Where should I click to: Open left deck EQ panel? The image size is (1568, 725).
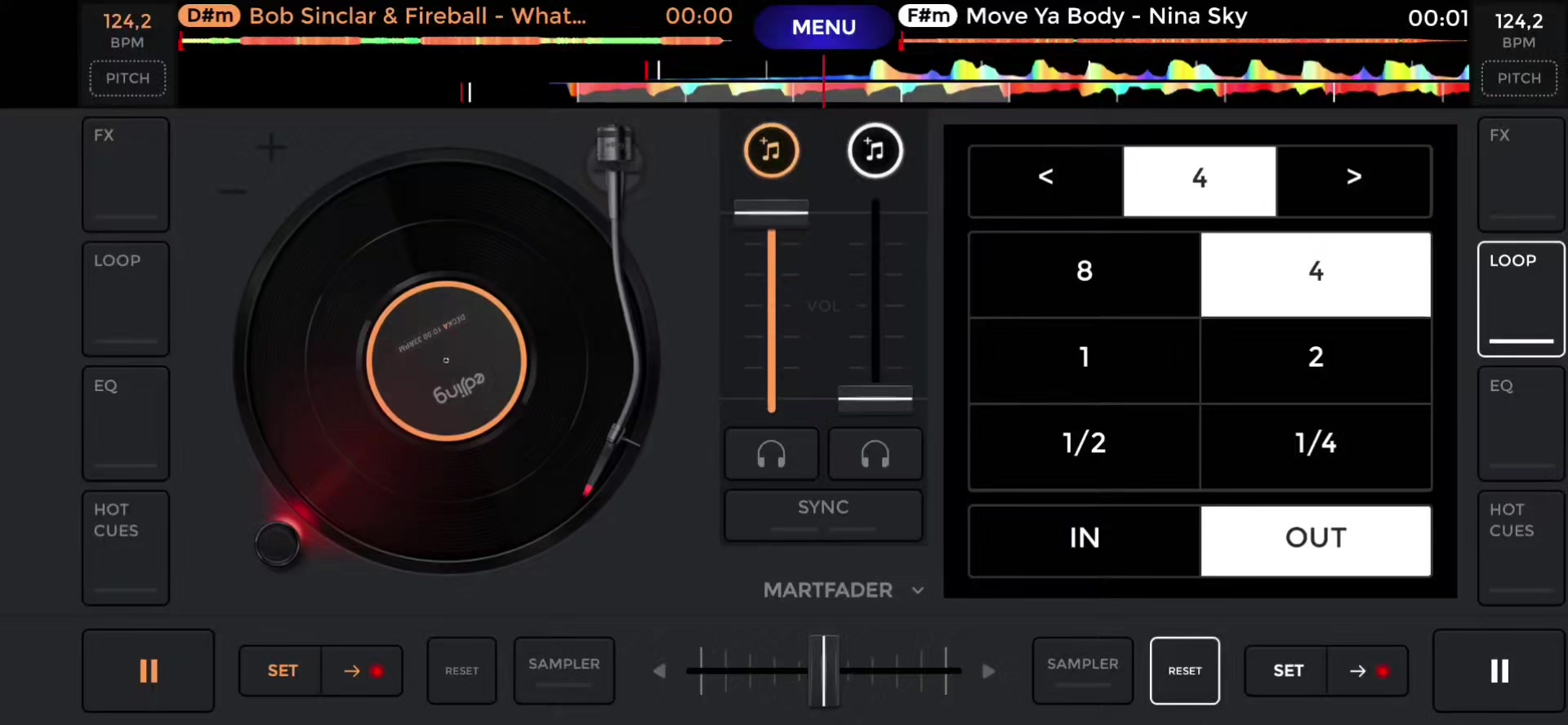126,424
